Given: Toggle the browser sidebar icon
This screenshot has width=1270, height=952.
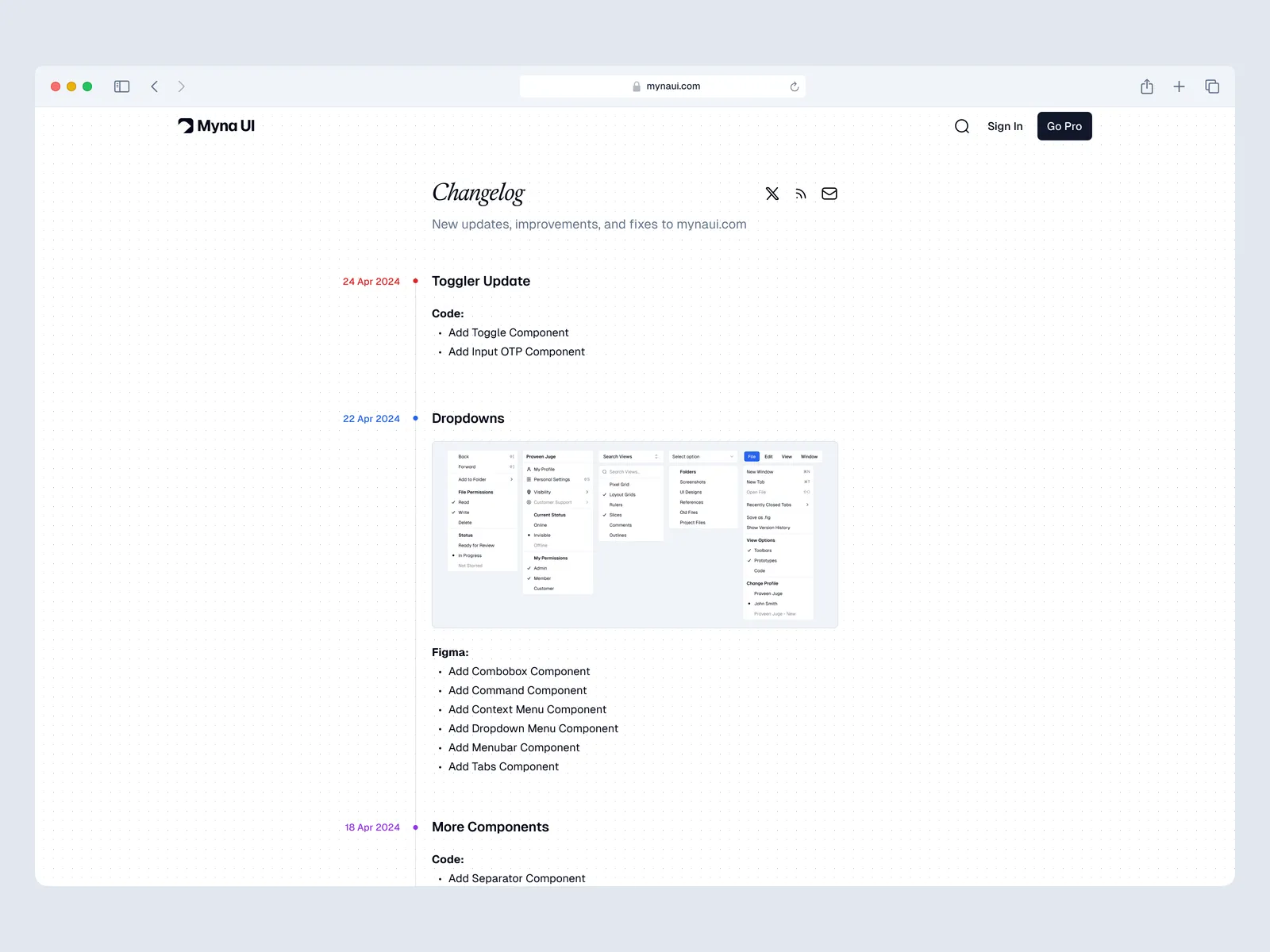Looking at the screenshot, I should tap(121, 86).
